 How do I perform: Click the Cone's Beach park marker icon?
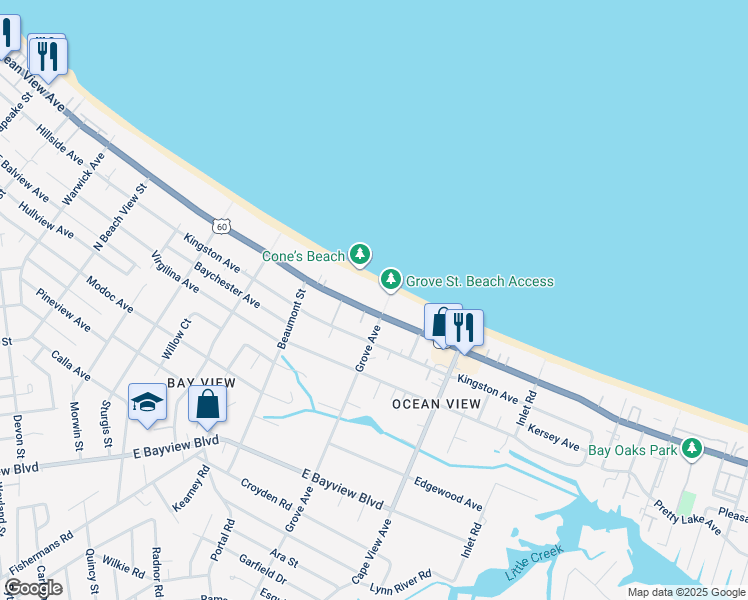click(360, 254)
